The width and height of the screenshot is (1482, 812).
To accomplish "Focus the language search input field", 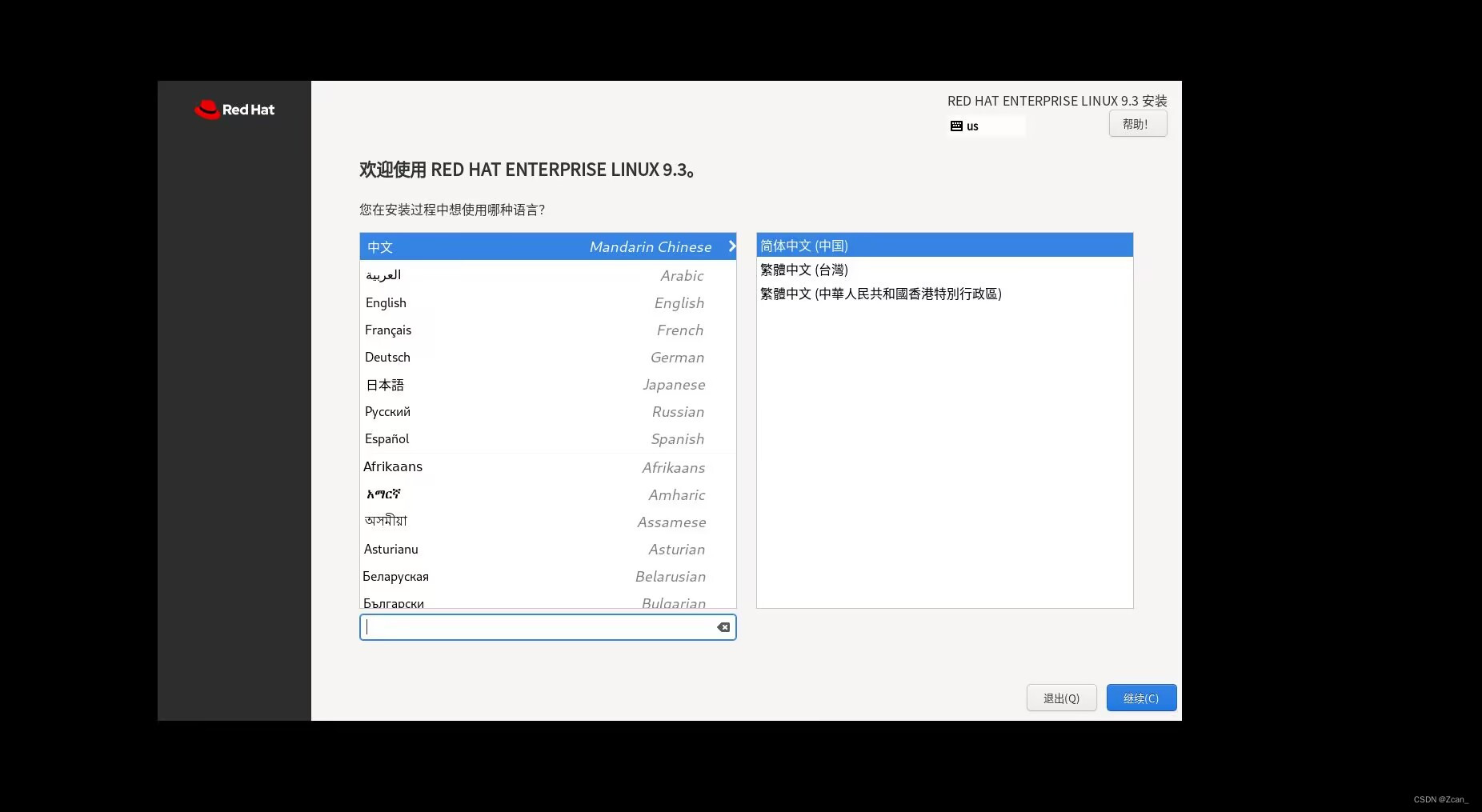I will [x=547, y=627].
